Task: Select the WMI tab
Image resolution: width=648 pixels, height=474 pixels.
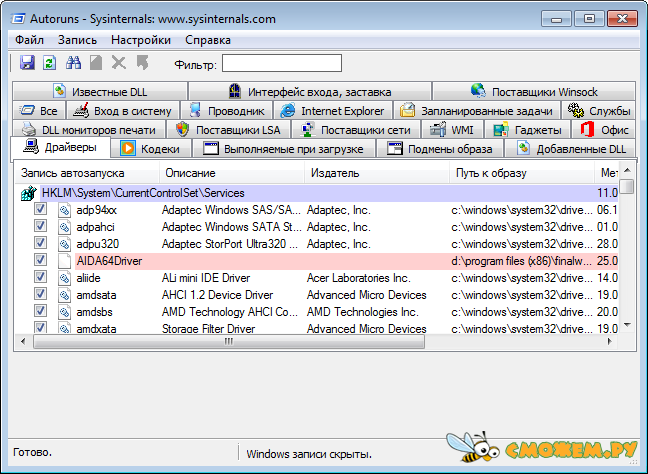Action: [452, 130]
